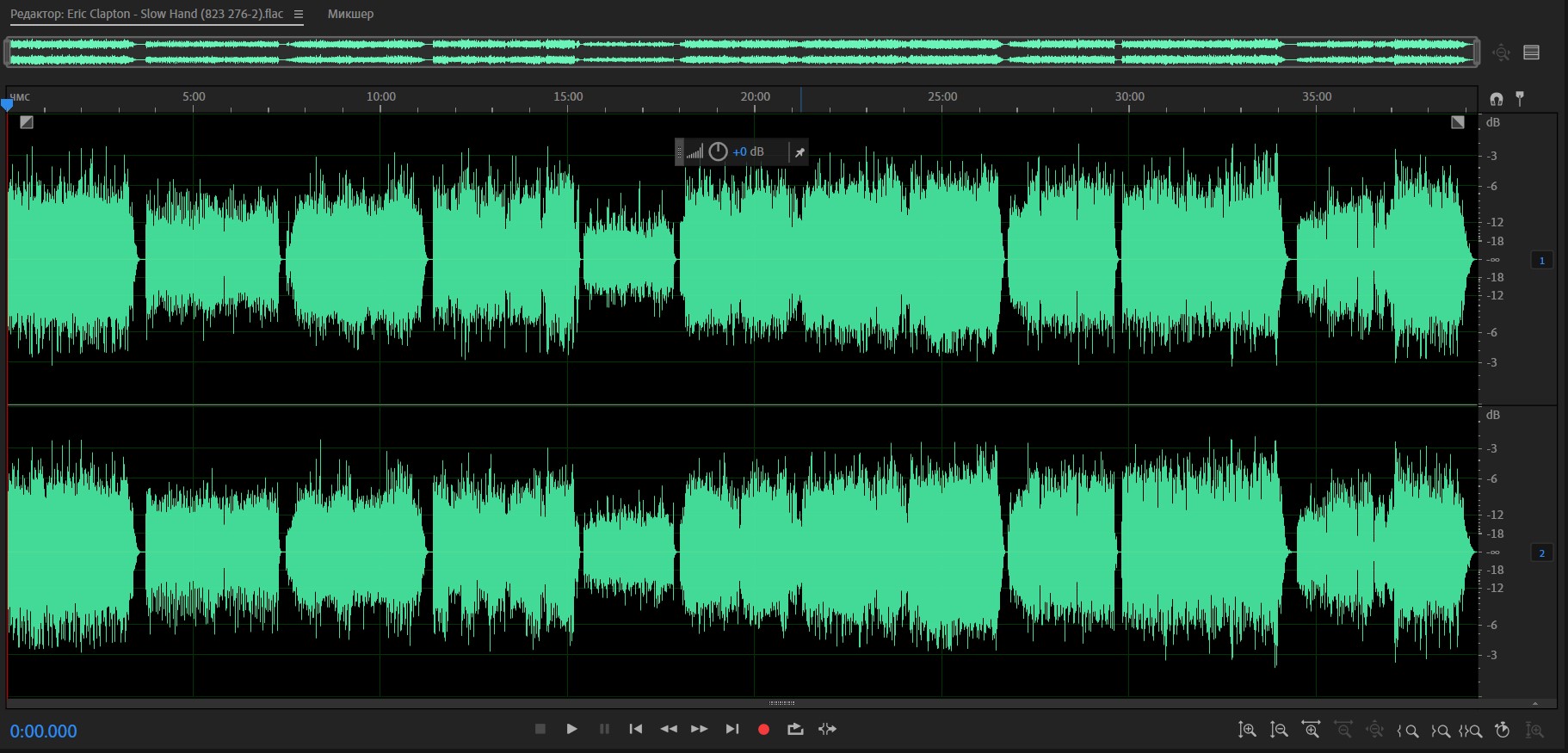Toggle snapping with the magnet icon

pos(1496,99)
